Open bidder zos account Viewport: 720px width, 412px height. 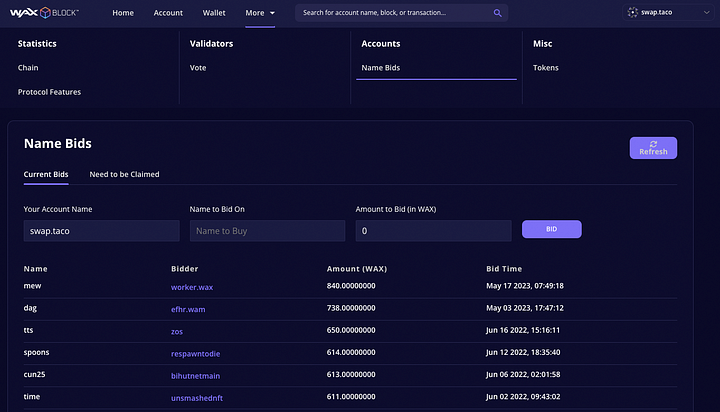pyautogui.click(x=177, y=332)
